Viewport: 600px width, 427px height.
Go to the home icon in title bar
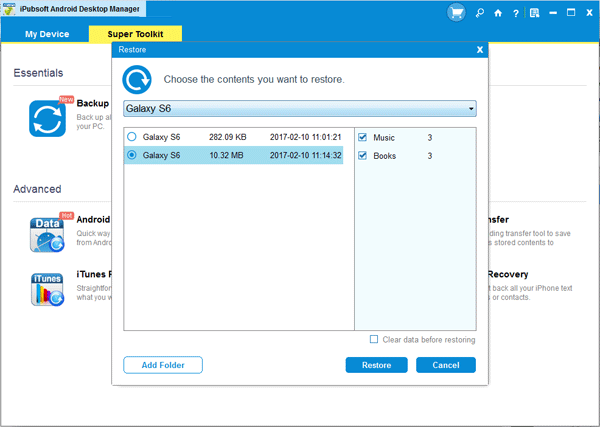pos(498,14)
